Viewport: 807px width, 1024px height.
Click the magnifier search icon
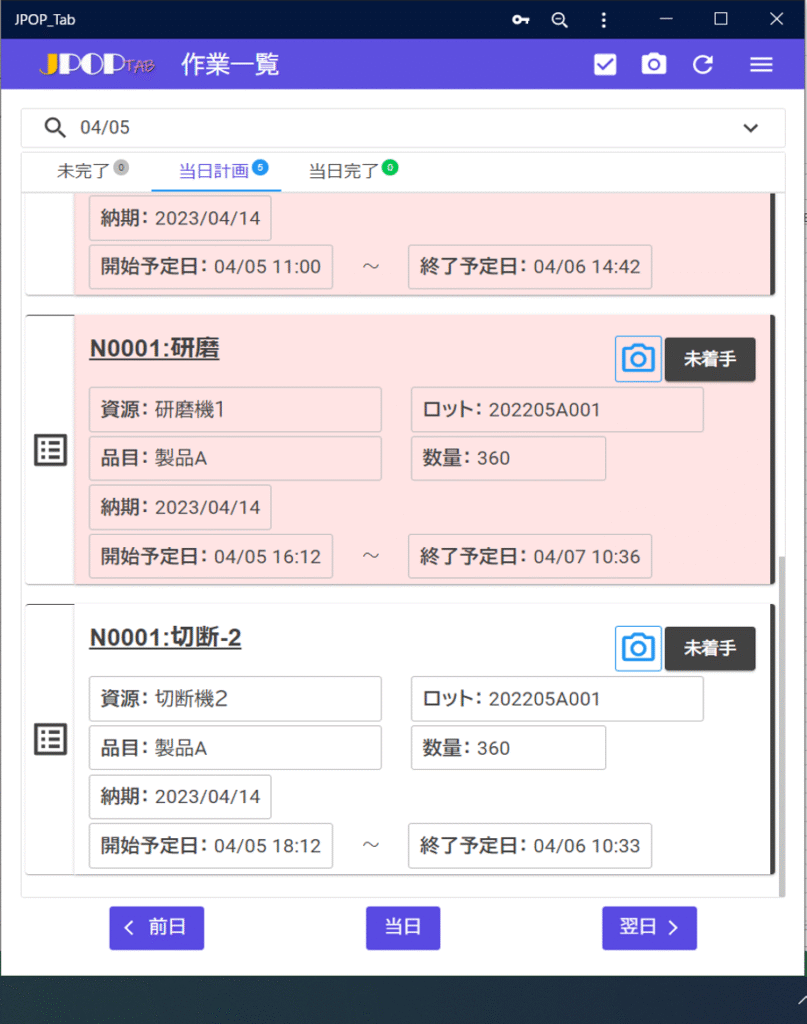click(x=56, y=128)
